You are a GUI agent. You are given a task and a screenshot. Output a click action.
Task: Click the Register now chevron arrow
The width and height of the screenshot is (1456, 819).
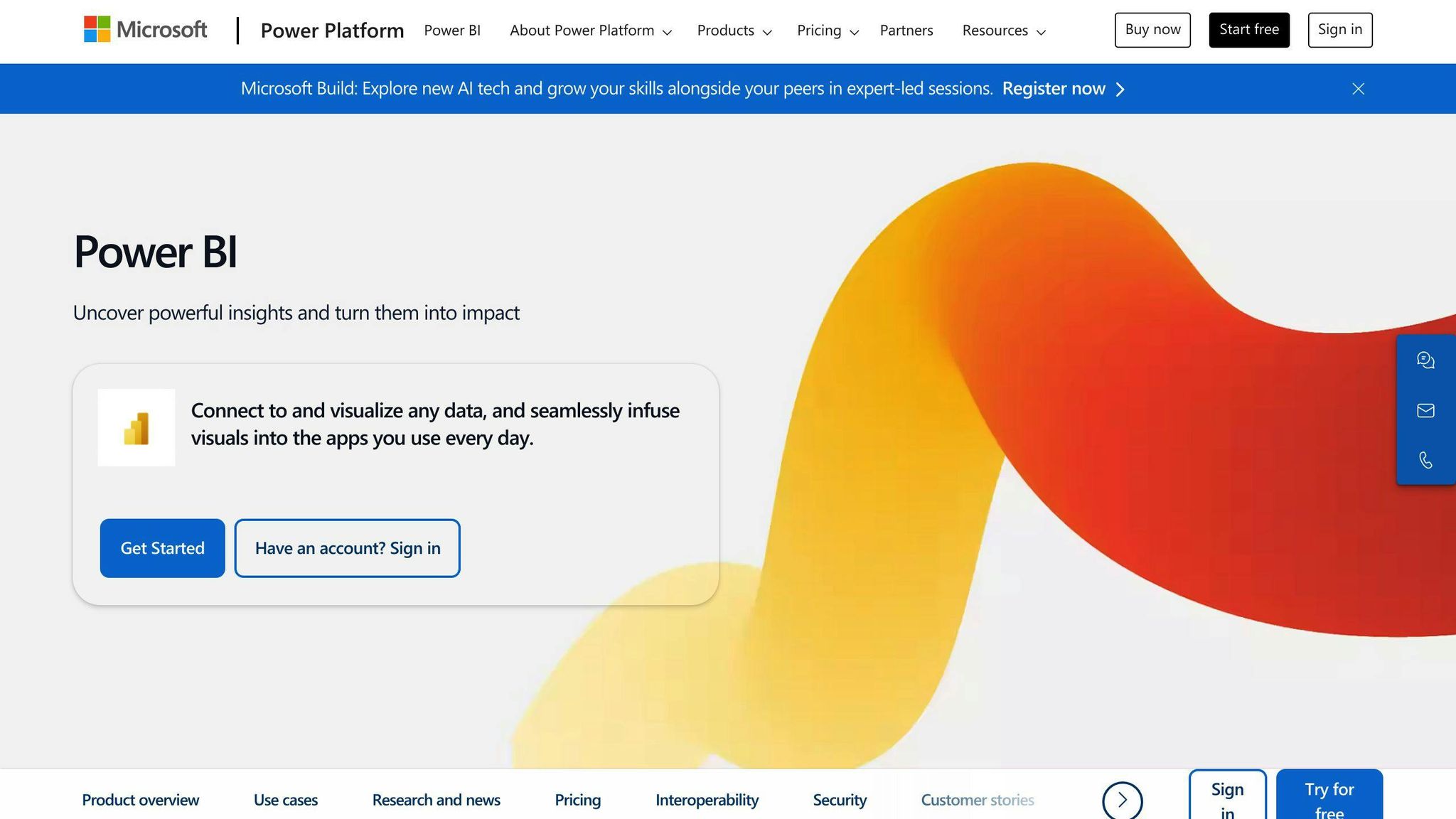1120,89
